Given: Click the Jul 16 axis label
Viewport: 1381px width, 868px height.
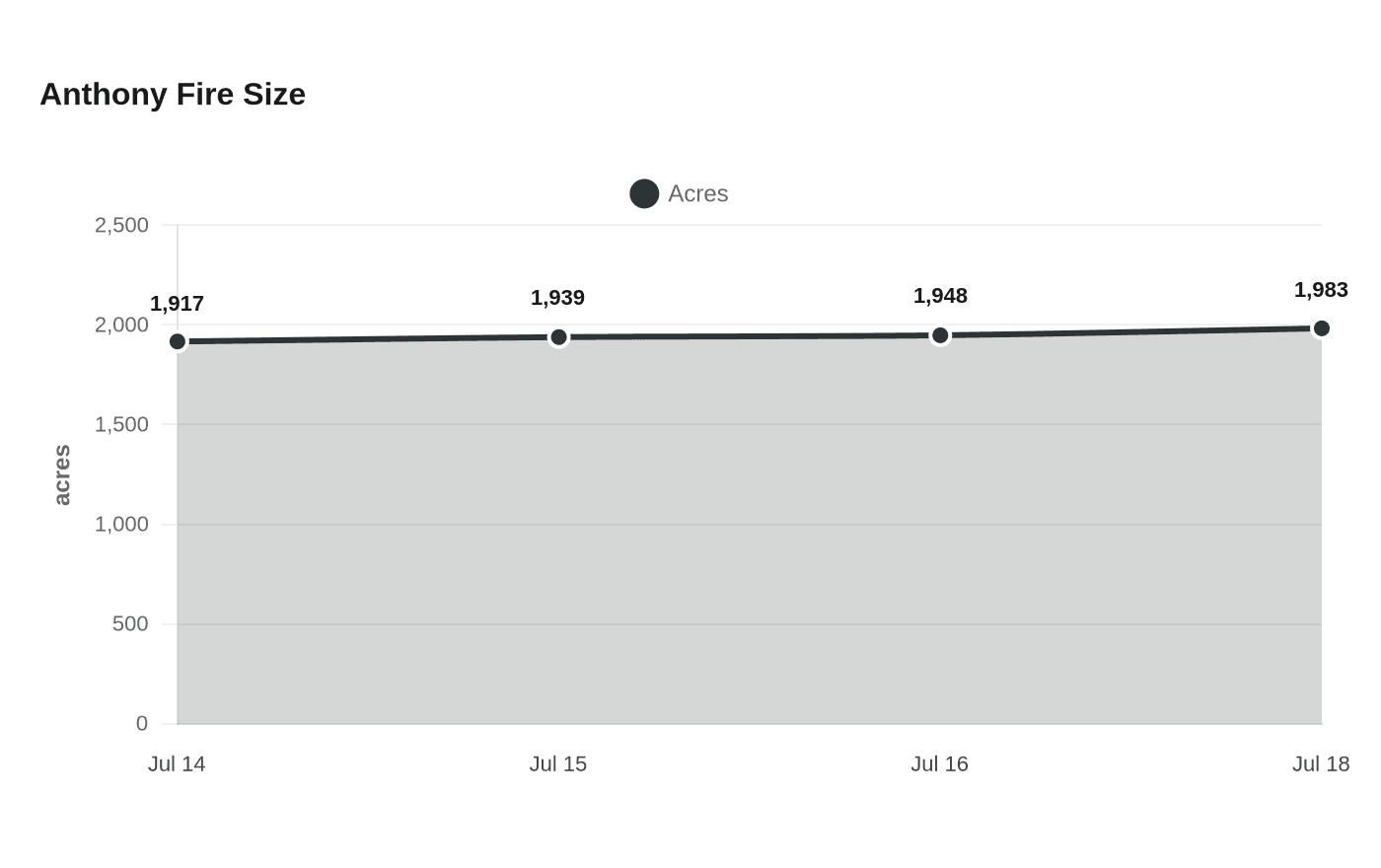Looking at the screenshot, I should [x=939, y=763].
